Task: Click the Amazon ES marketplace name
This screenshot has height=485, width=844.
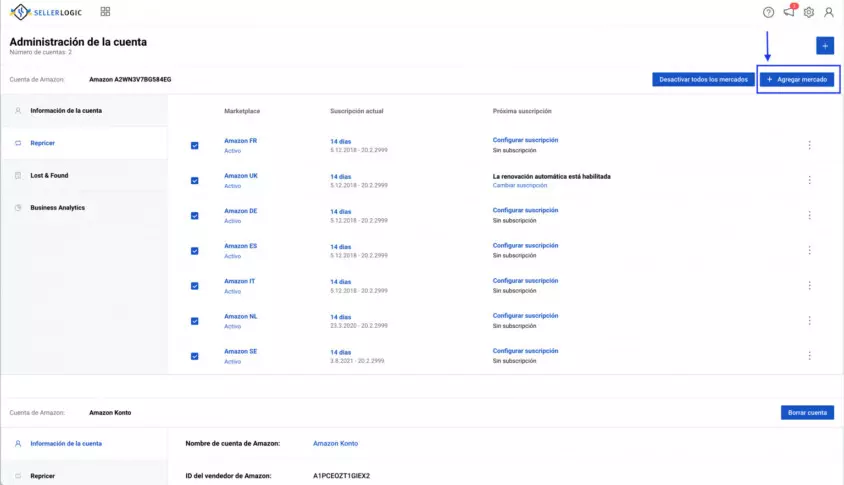Action: coord(240,246)
